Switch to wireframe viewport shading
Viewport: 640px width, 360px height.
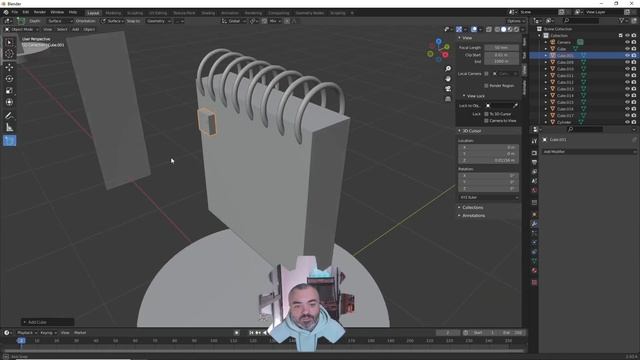[x=497, y=29]
